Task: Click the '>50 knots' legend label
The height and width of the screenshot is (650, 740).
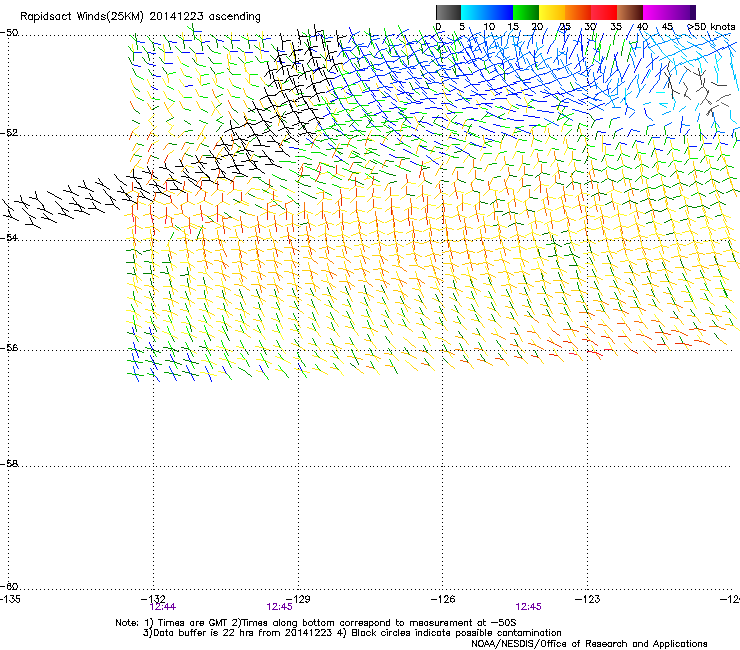Action: tap(712, 27)
